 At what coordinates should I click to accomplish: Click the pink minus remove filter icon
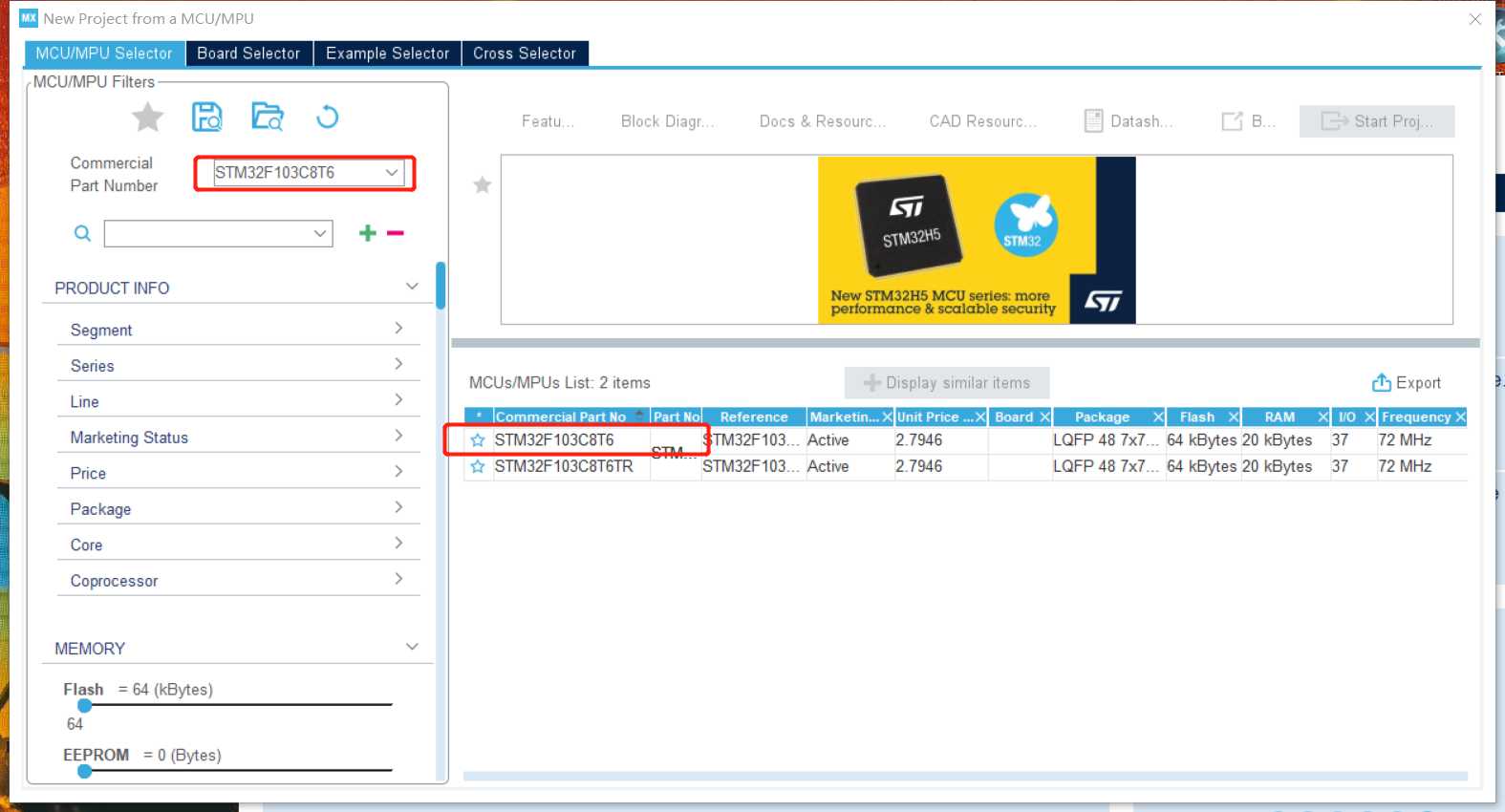[396, 233]
